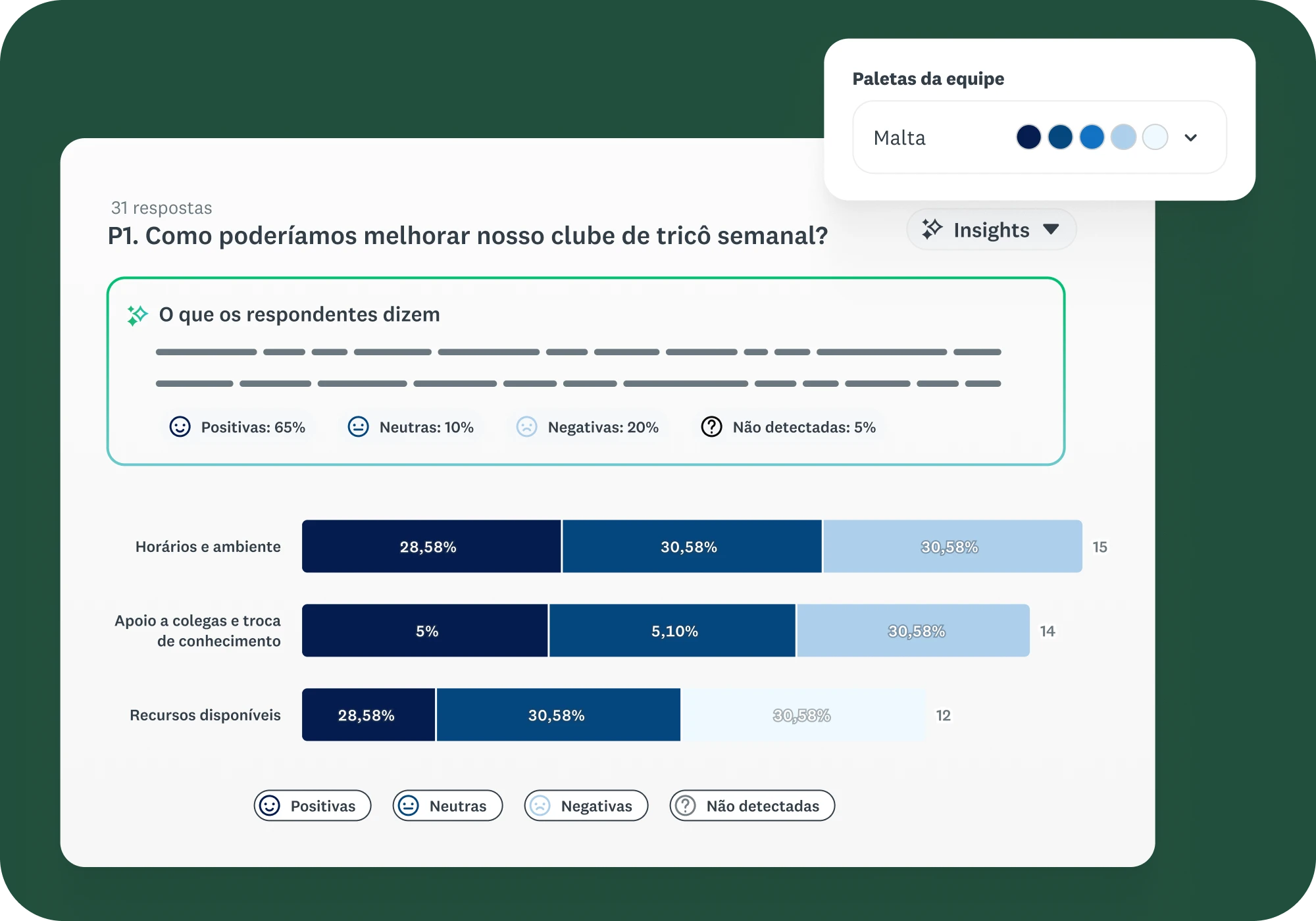This screenshot has height=921, width=1316.
Task: Click the smiley icon in Positivas legend
Action: tap(270, 806)
